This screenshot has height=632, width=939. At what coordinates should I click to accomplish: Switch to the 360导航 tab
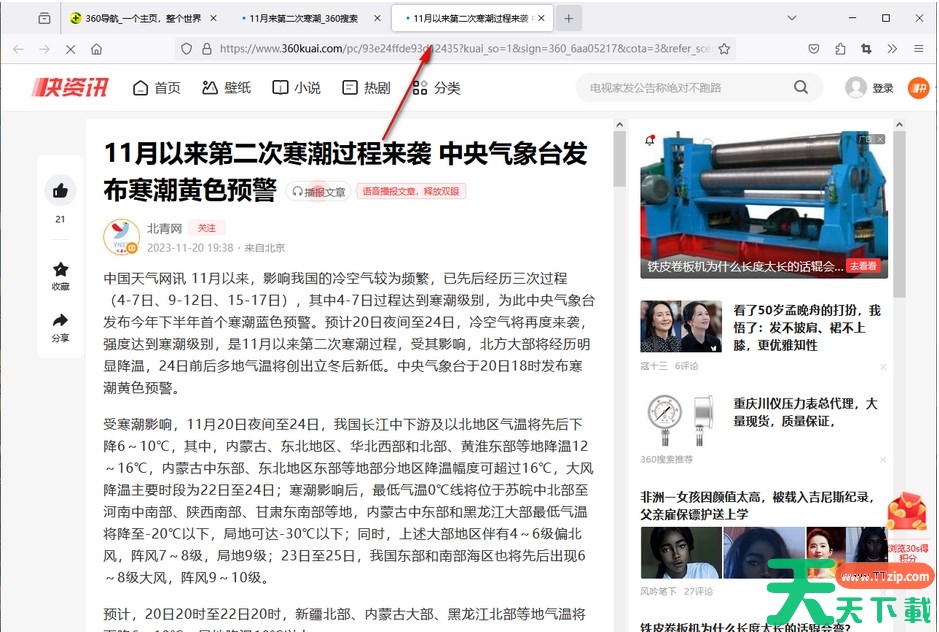(x=140, y=18)
